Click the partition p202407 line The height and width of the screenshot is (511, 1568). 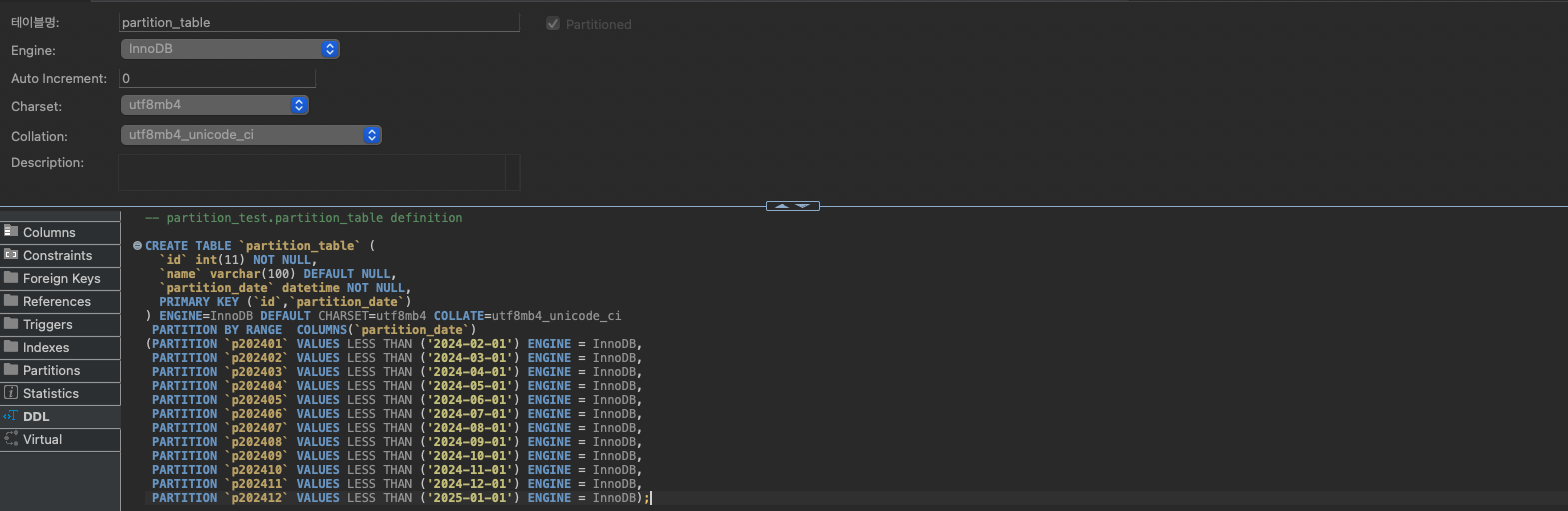[397, 427]
